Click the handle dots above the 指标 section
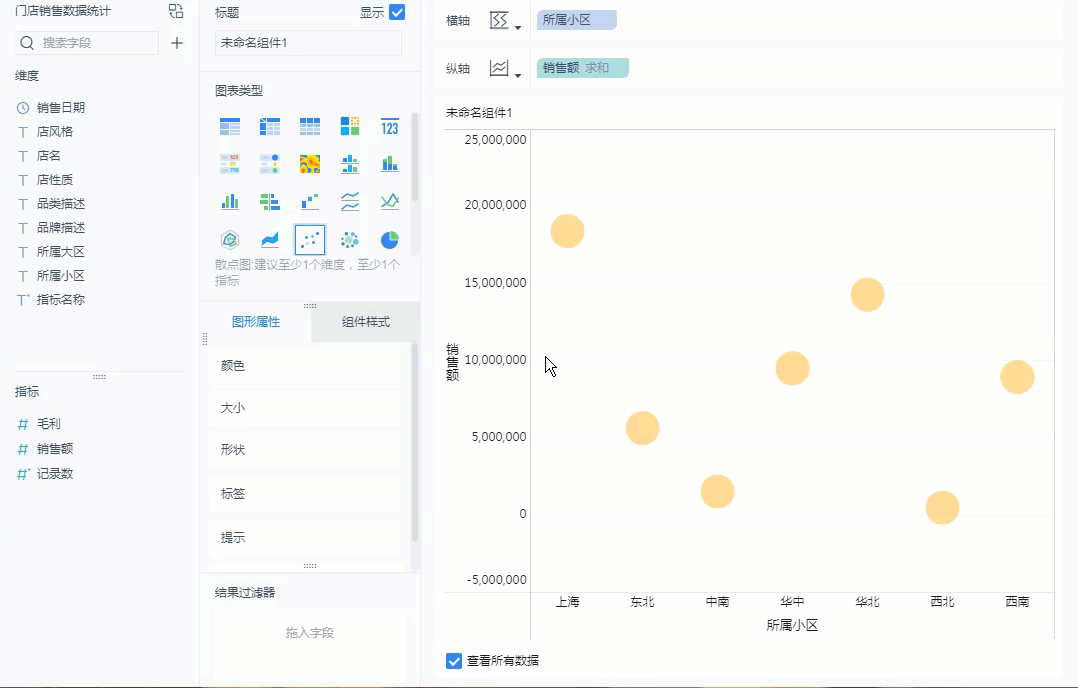The image size is (1078, 688). point(100,377)
